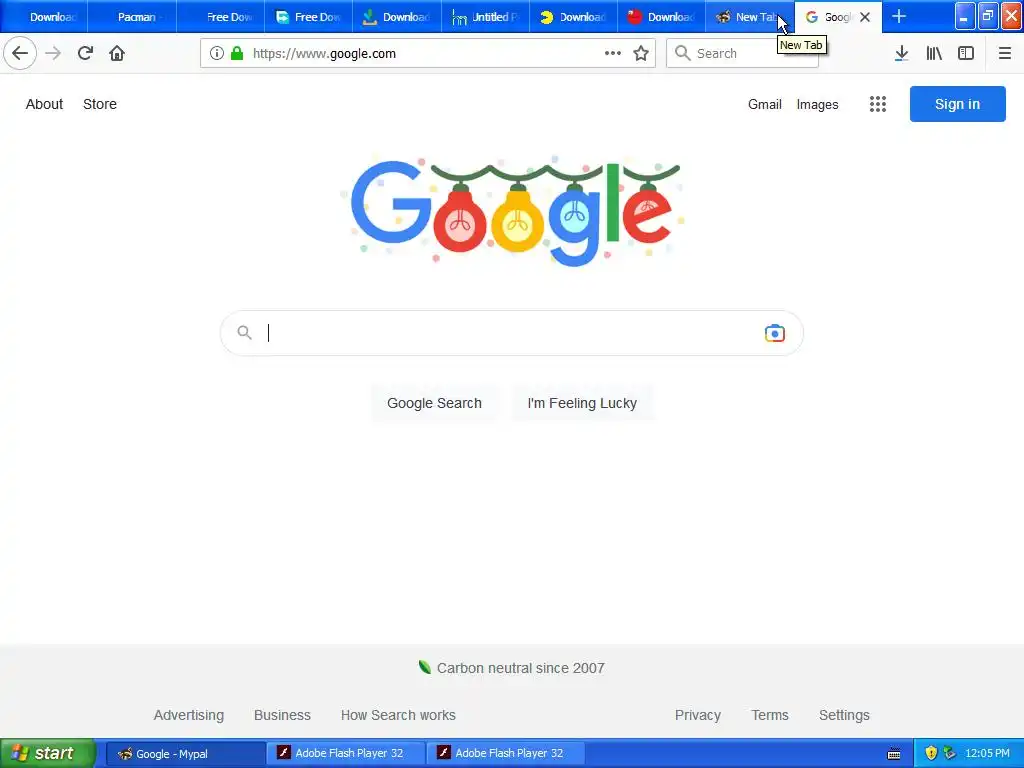Switch to the Untitled tab
Viewport: 1024px width, 768px height.
point(485,17)
